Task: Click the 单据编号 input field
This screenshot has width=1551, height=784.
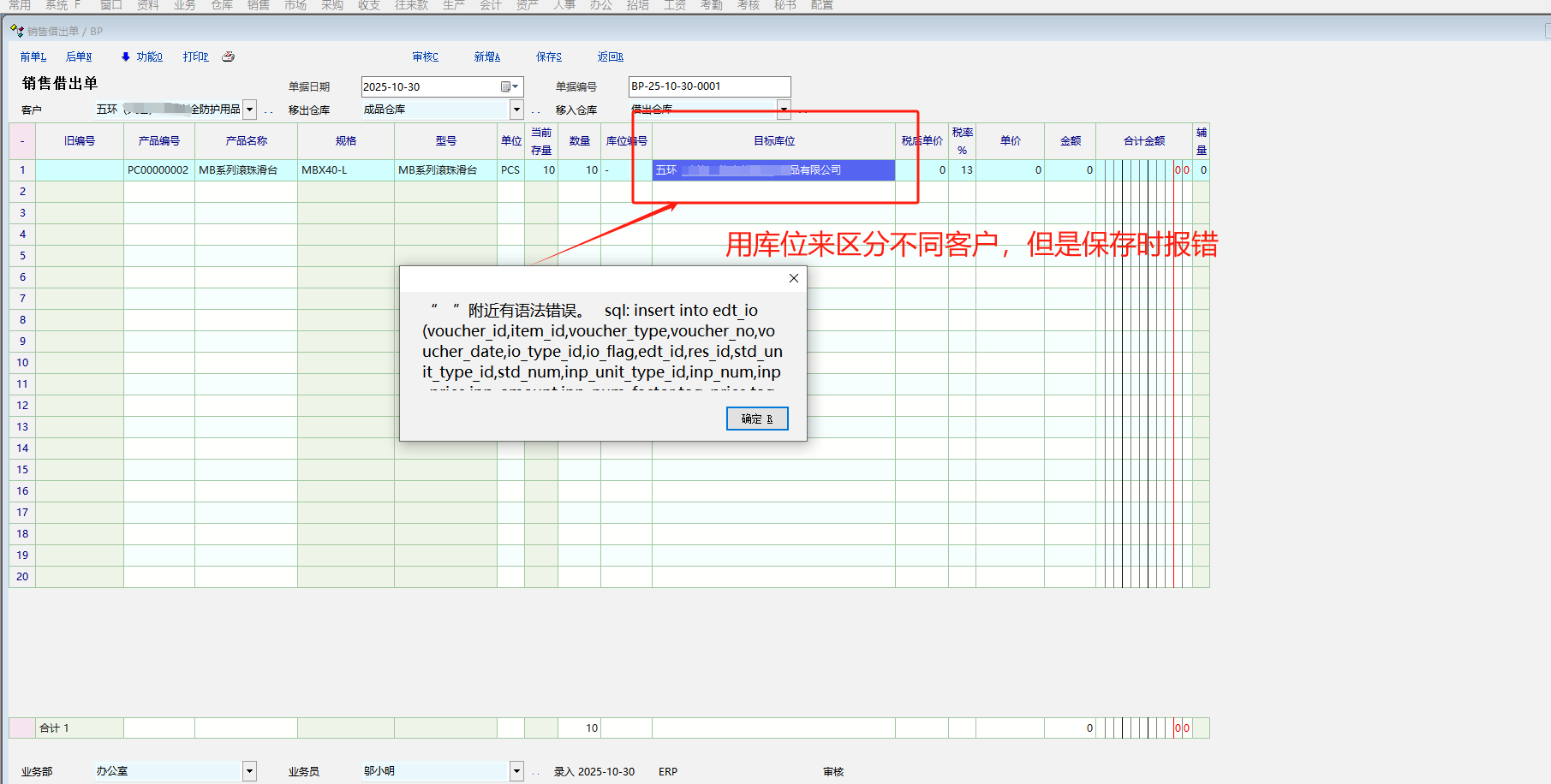Action: pos(709,86)
